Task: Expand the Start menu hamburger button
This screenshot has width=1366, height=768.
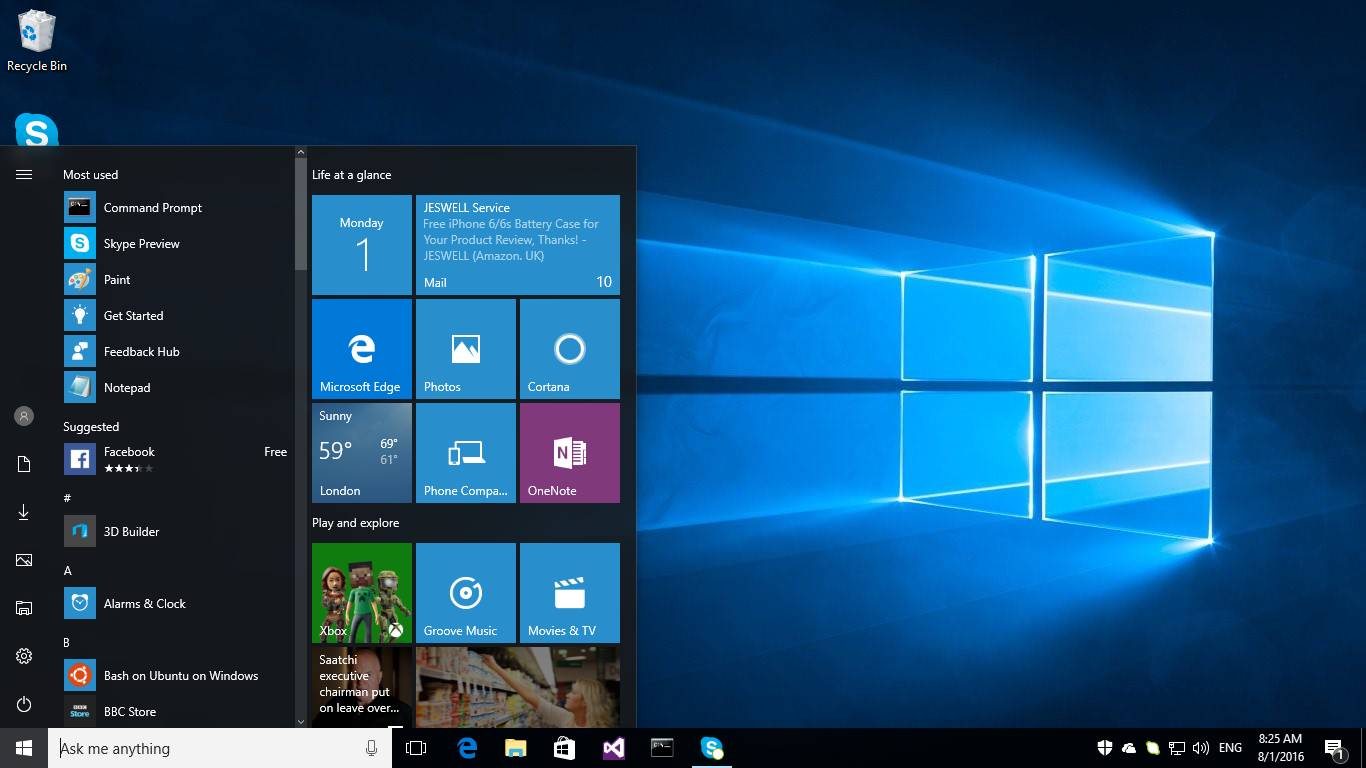Action: [24, 175]
